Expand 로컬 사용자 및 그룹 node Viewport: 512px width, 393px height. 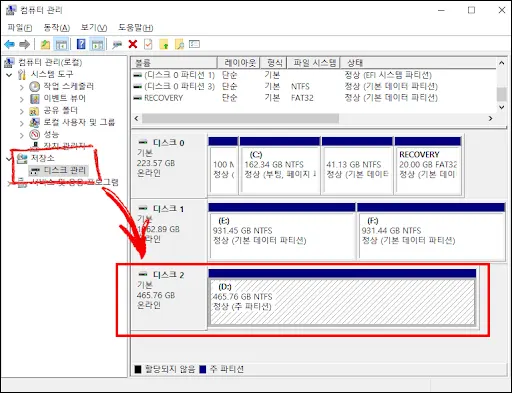coord(22,123)
